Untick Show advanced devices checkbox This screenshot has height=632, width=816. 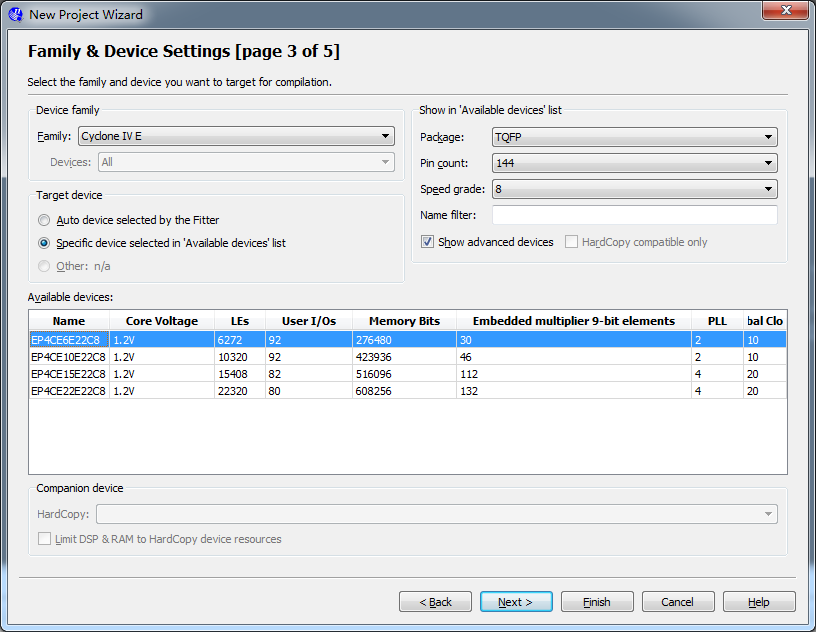(427, 242)
